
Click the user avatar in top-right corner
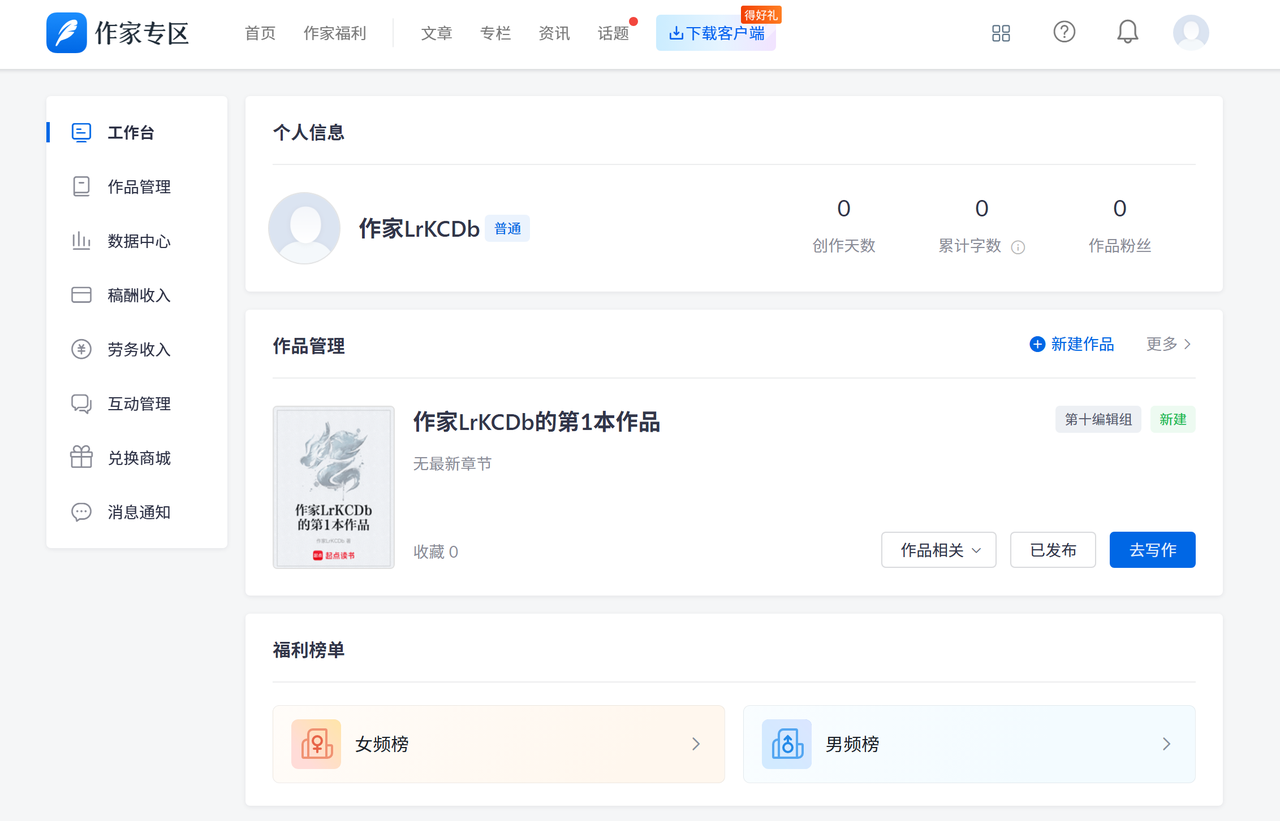point(1190,33)
